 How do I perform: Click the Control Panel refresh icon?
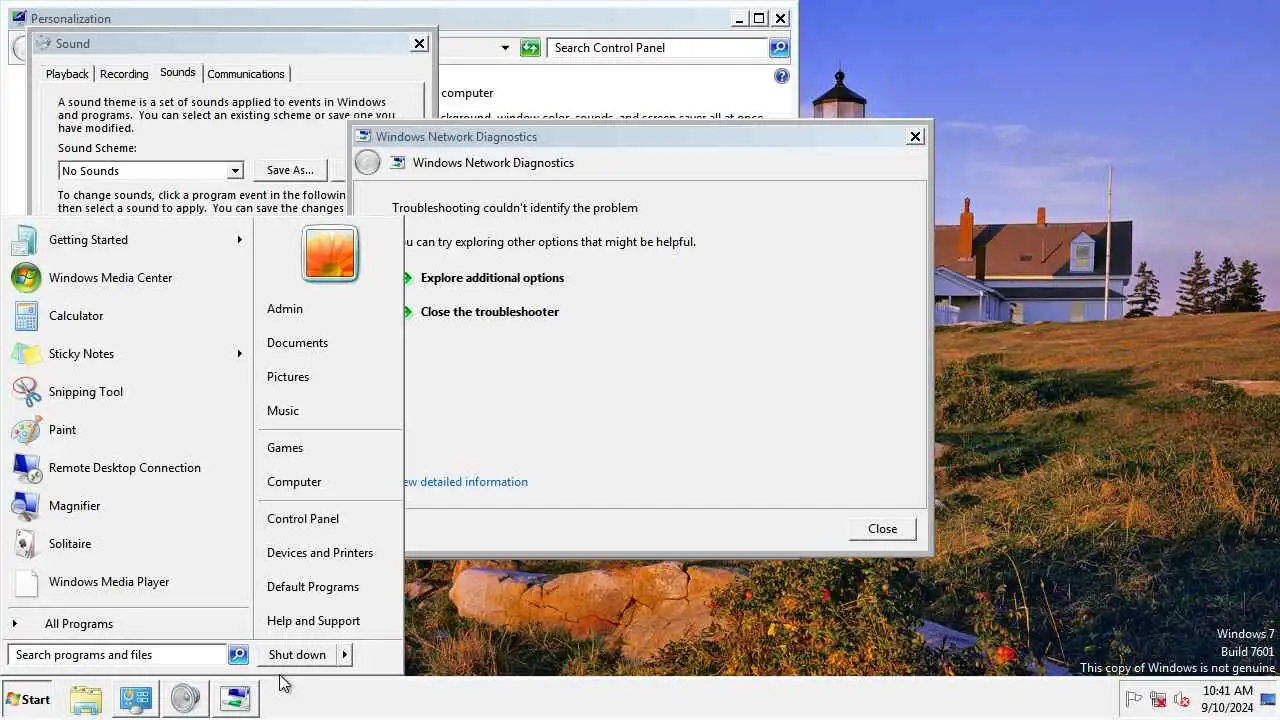(530, 48)
